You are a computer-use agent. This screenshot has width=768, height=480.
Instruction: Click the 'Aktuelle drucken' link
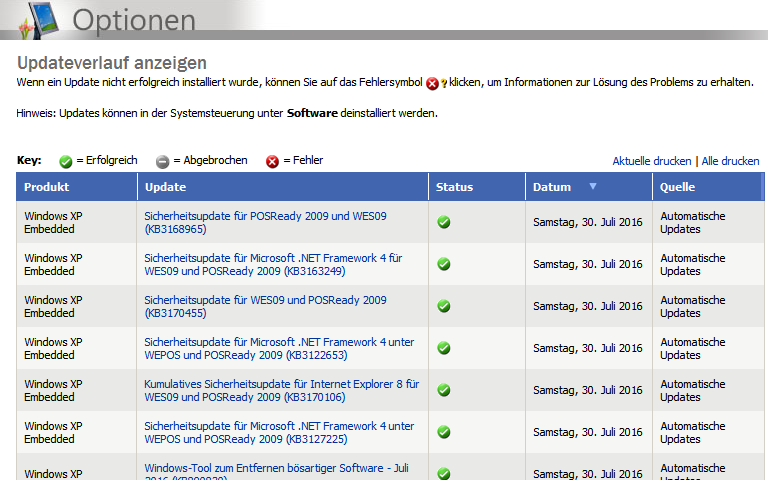(x=651, y=161)
